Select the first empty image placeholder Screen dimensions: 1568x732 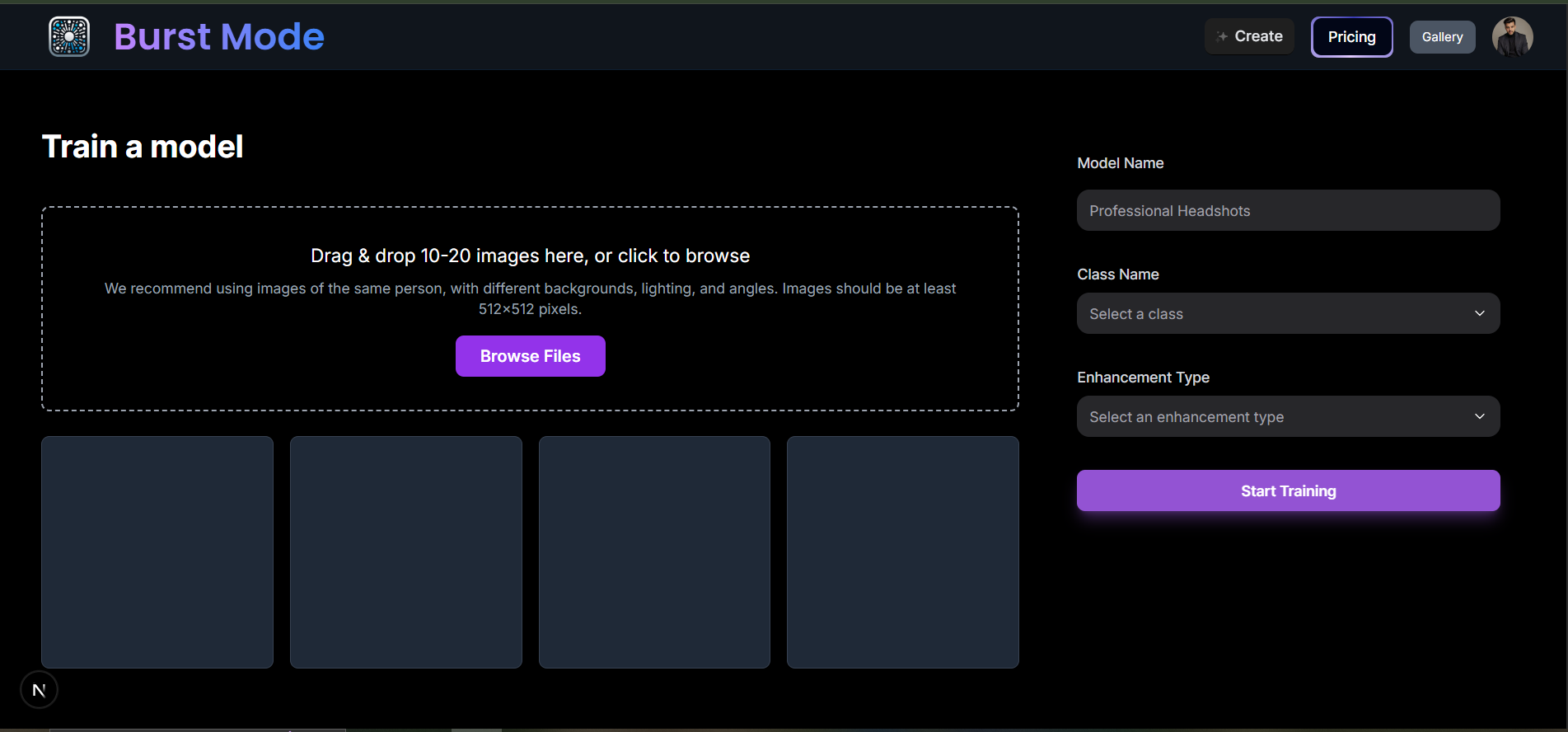tap(157, 552)
